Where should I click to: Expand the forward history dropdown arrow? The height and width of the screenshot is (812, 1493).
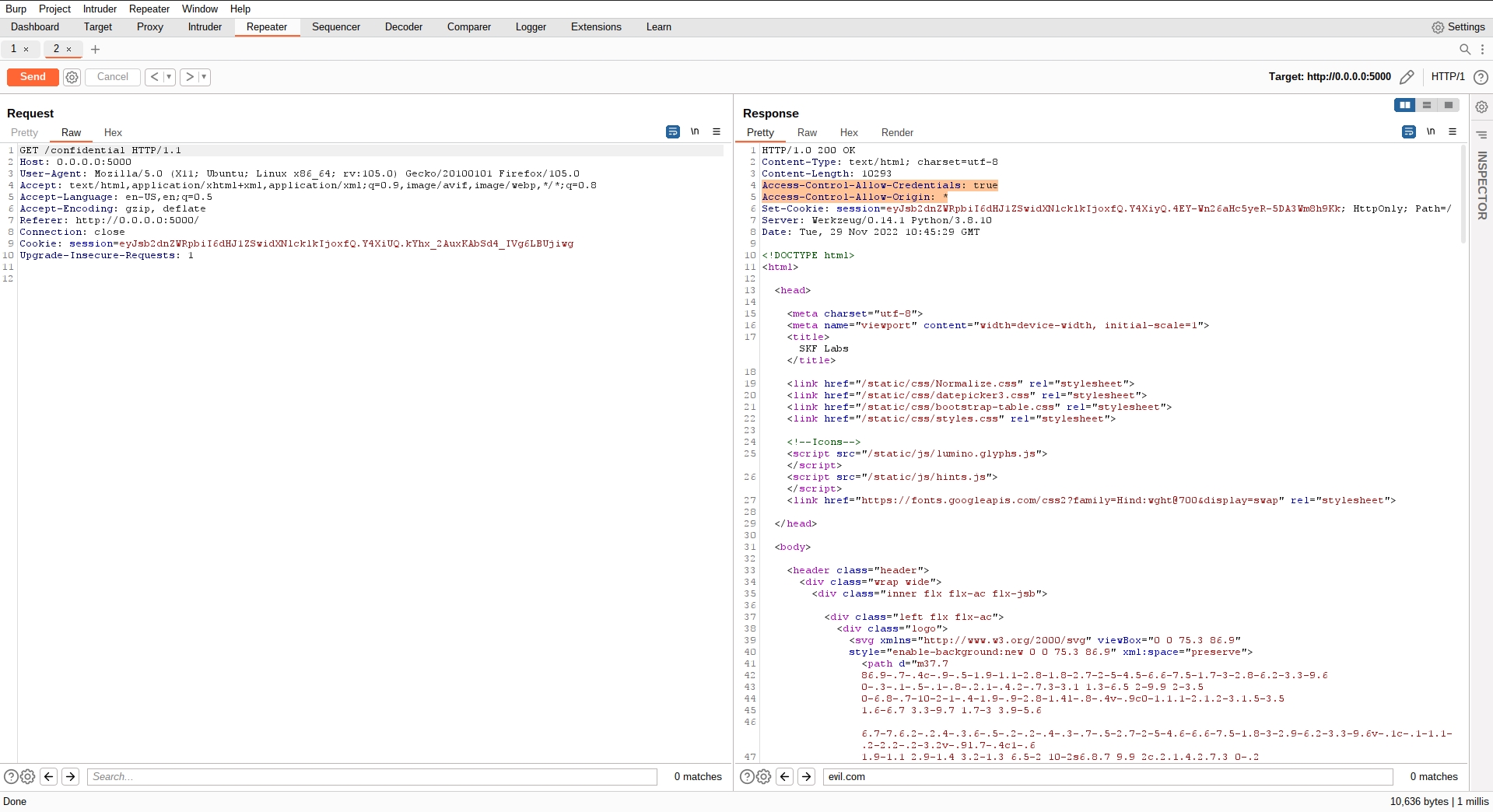tap(204, 77)
